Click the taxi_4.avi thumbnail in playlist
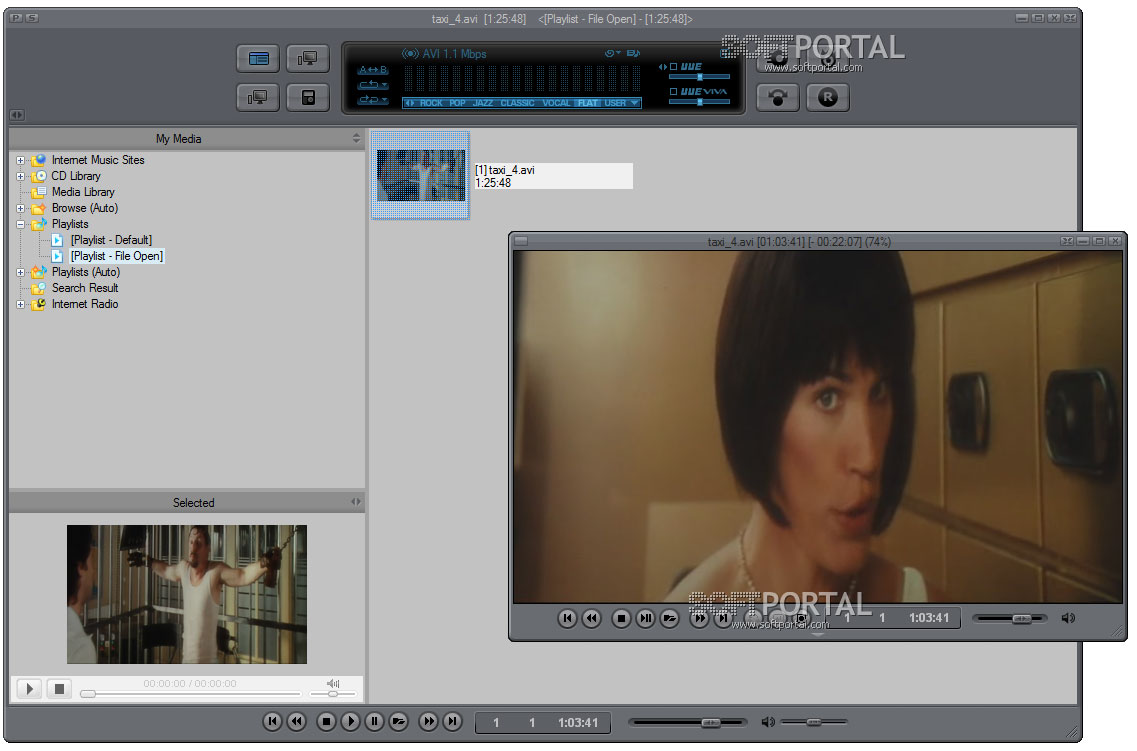The height and width of the screenshot is (751, 1137). tap(421, 175)
